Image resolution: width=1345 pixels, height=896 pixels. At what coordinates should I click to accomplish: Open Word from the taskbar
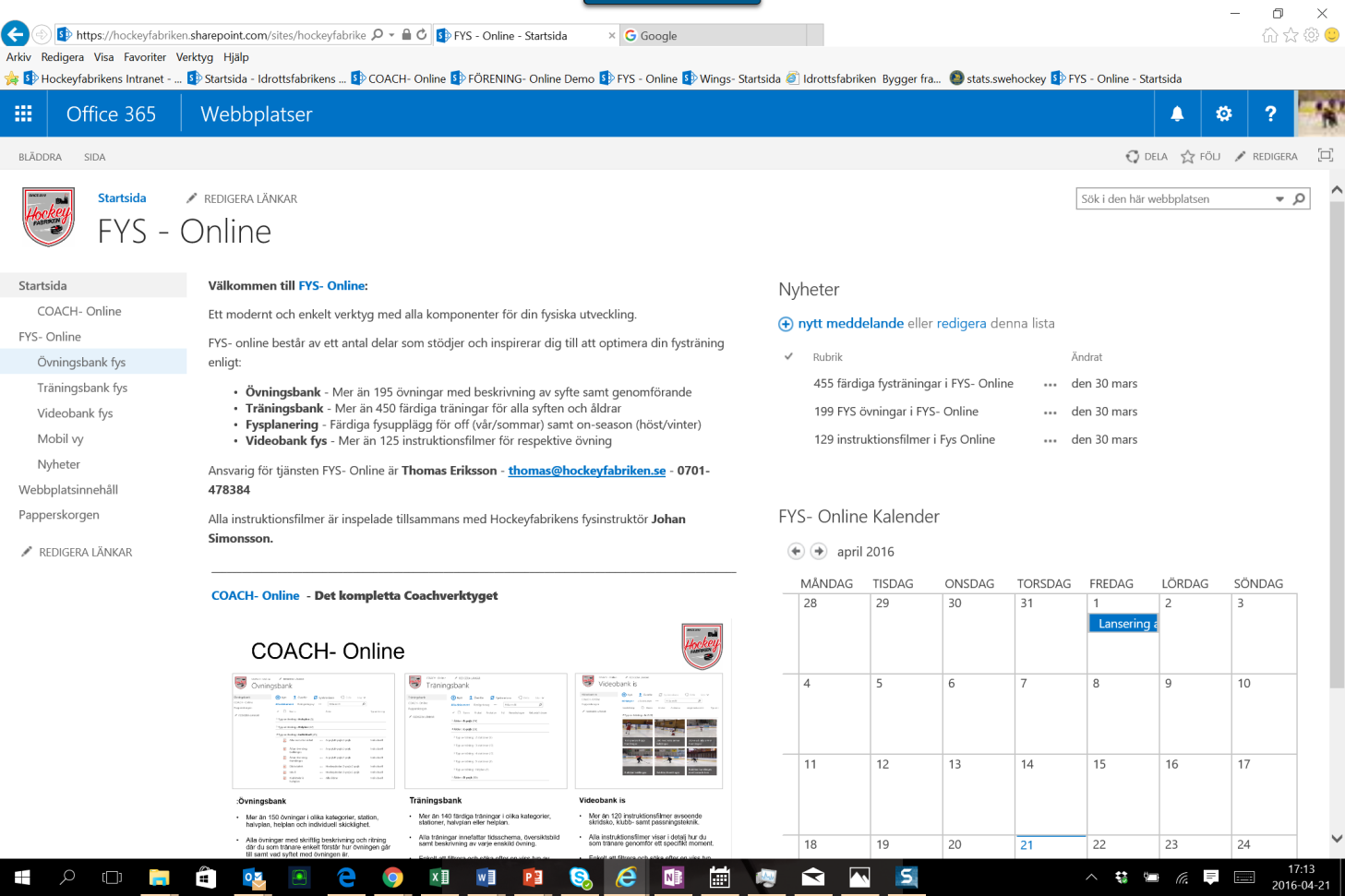[486, 877]
